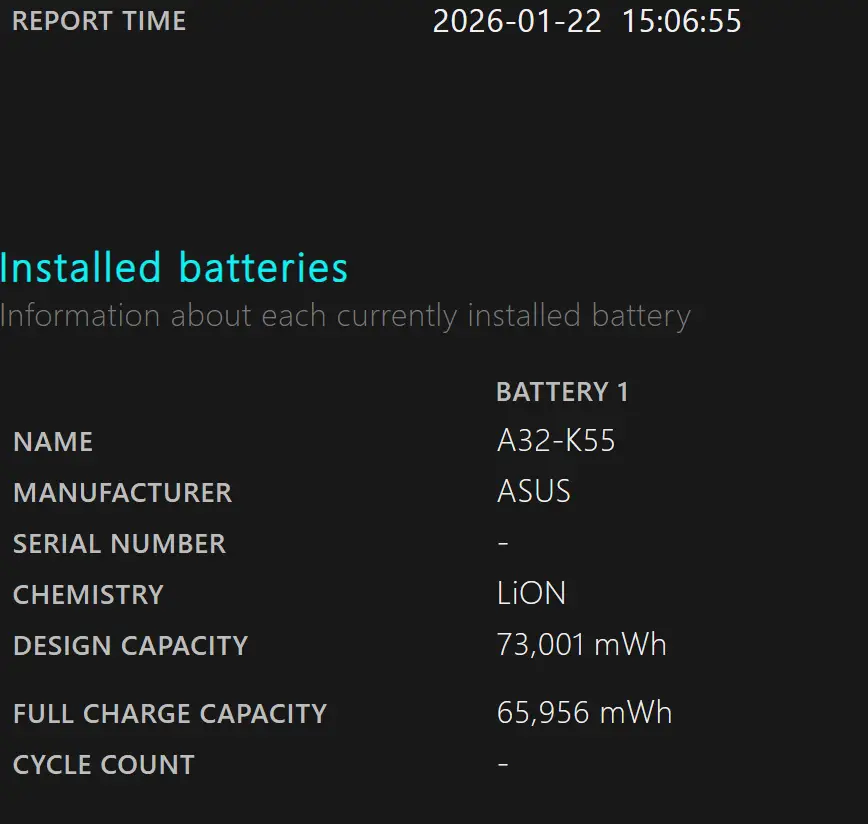Viewport: 868px width, 824px height.
Task: Select the 73,001 mWh design capacity value
Action: pos(582,645)
